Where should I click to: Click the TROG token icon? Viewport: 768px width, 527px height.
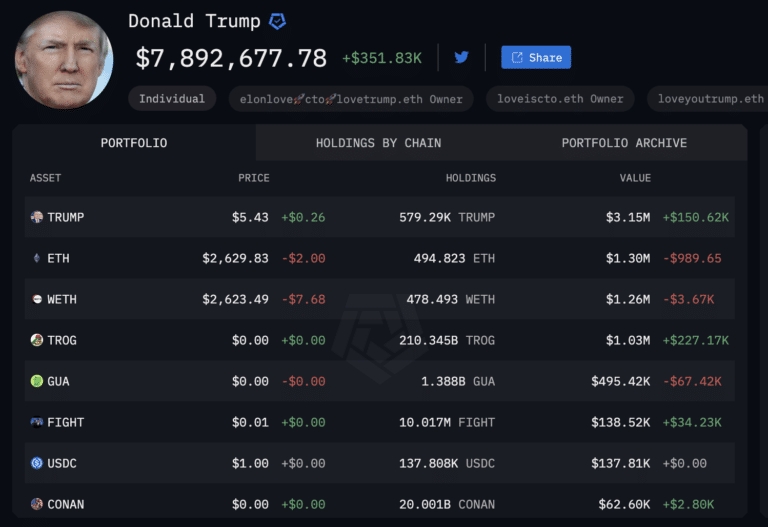(x=37, y=340)
